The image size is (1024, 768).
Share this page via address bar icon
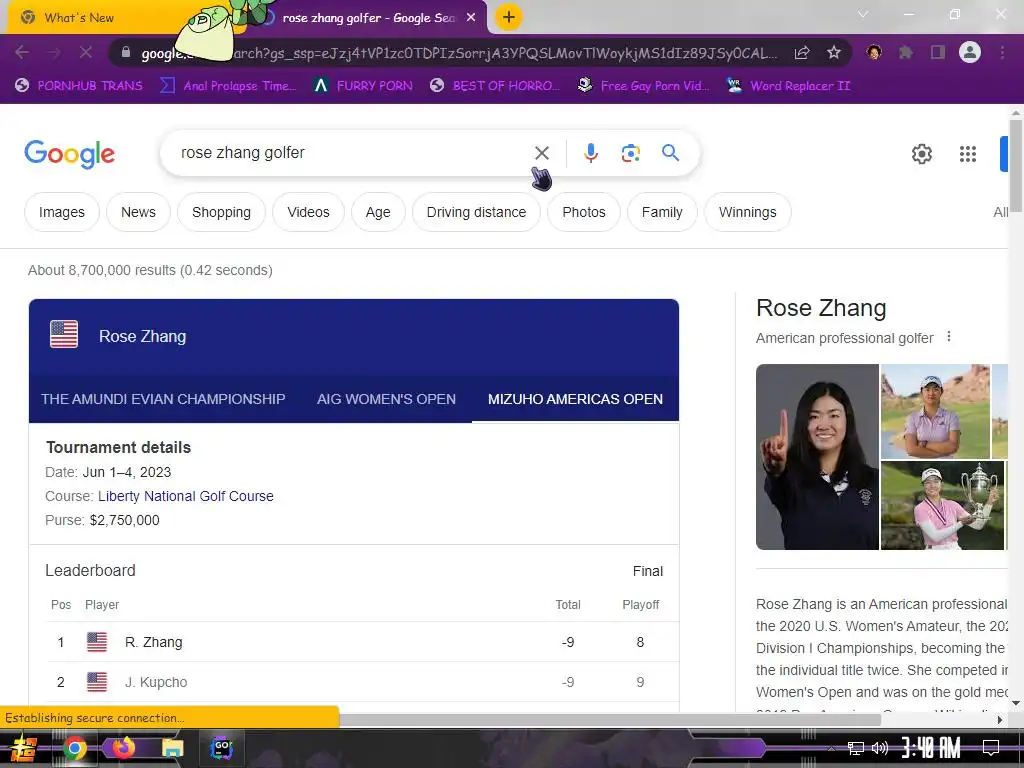[x=802, y=53]
